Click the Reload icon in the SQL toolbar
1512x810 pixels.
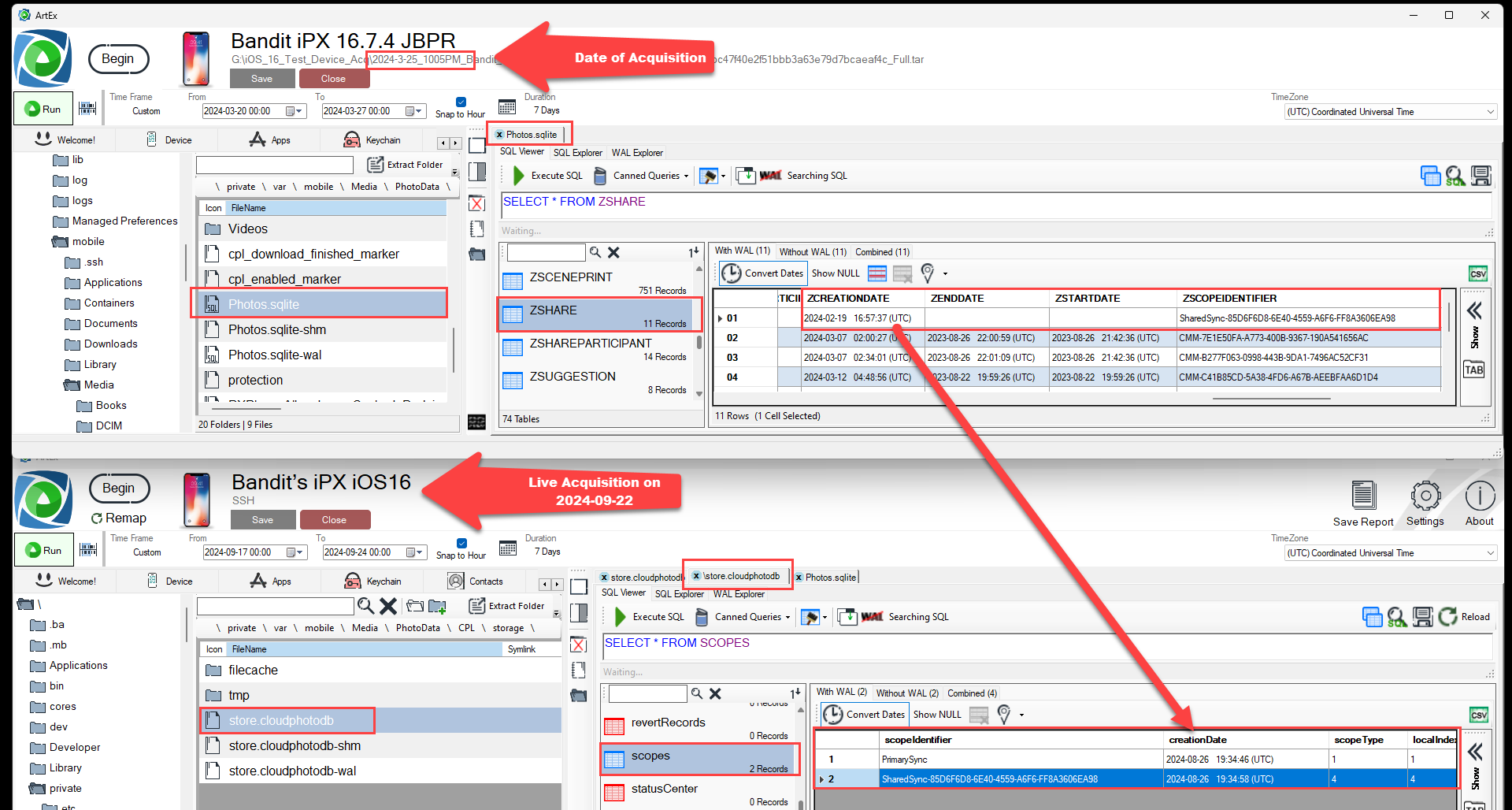1448,617
